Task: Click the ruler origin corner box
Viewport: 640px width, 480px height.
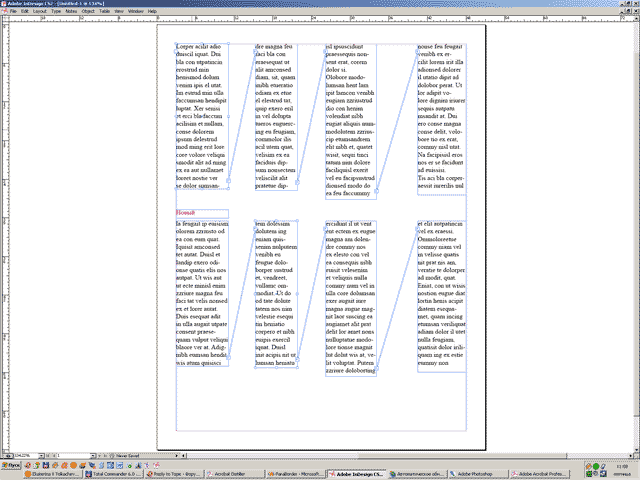Action: pyautogui.click(x=4, y=19)
